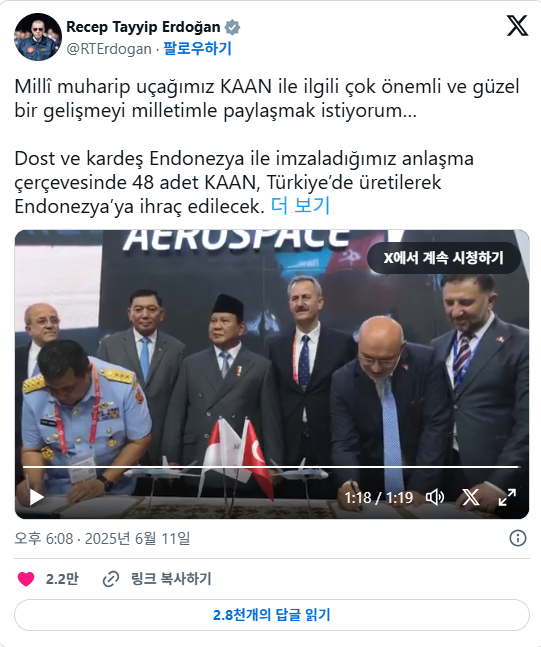The image size is (541, 647).
Task: Click the Recep Tayyip Erdoğan display name
Action: pyautogui.click(x=143, y=27)
